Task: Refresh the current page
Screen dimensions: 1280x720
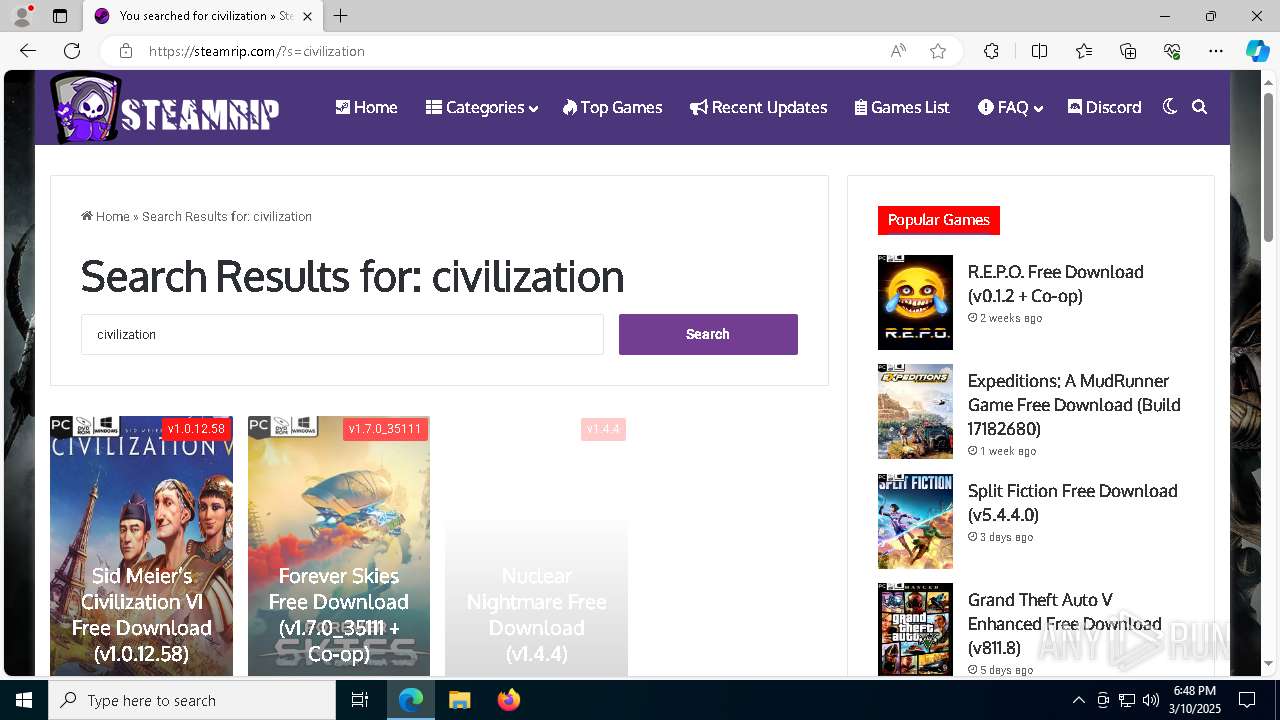Action: [x=72, y=51]
